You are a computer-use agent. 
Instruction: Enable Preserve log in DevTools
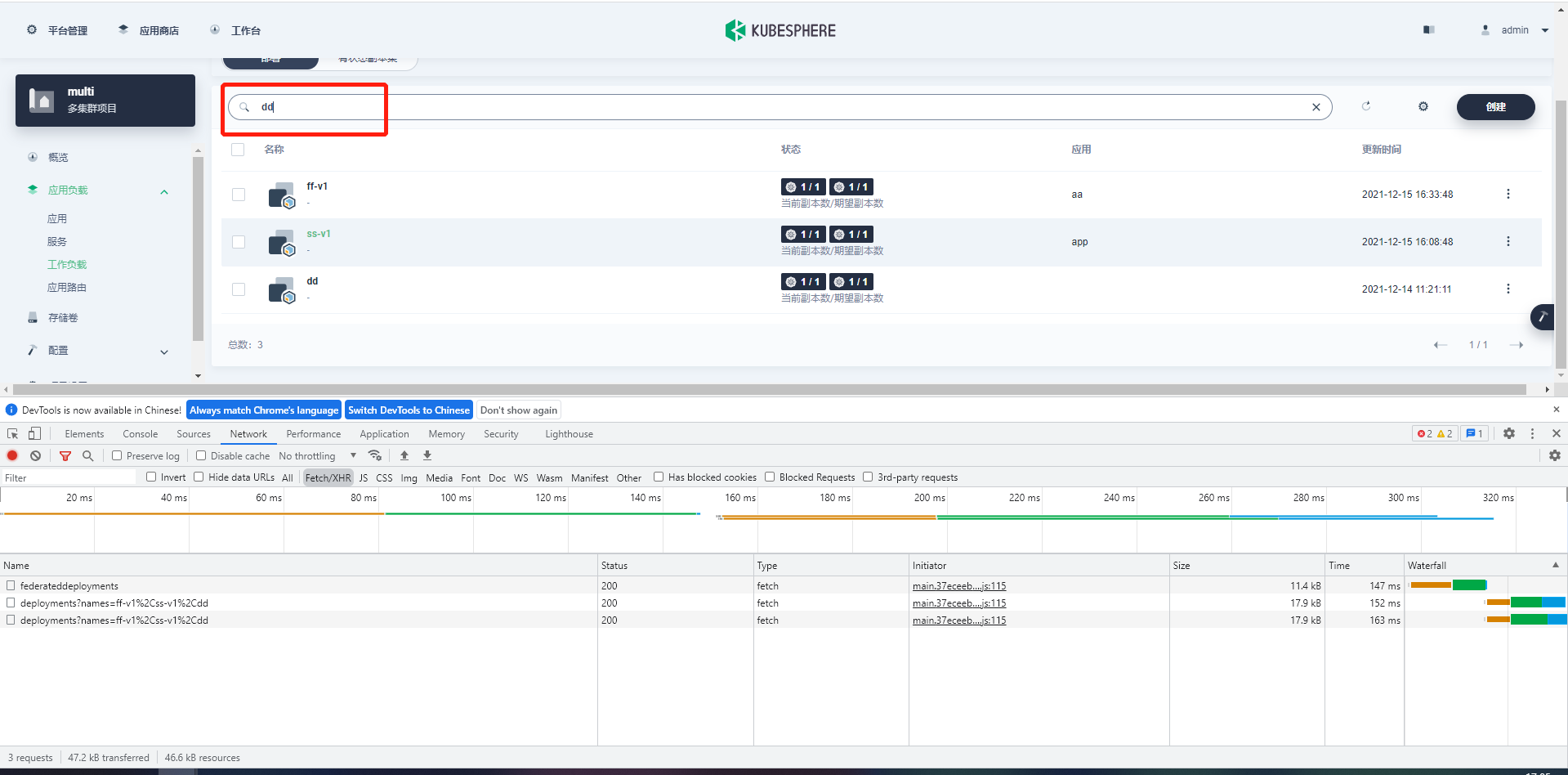(117, 455)
